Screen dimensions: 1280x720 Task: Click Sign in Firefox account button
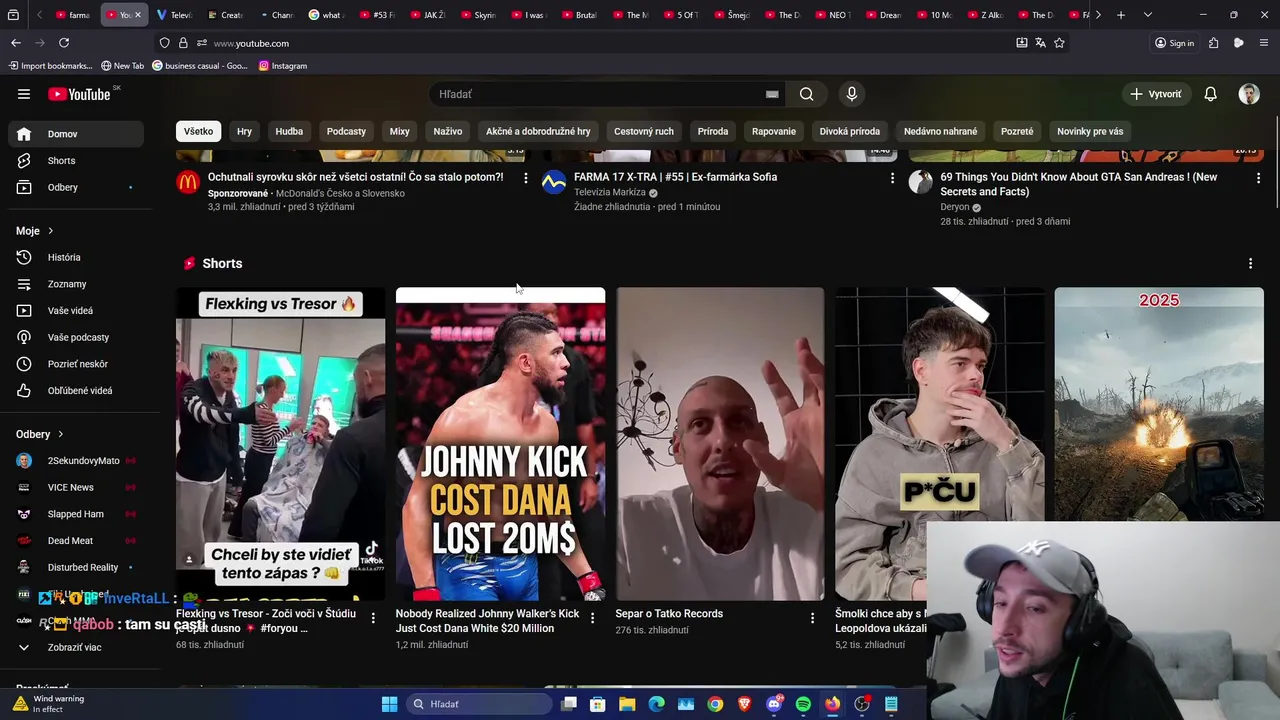click(1175, 43)
